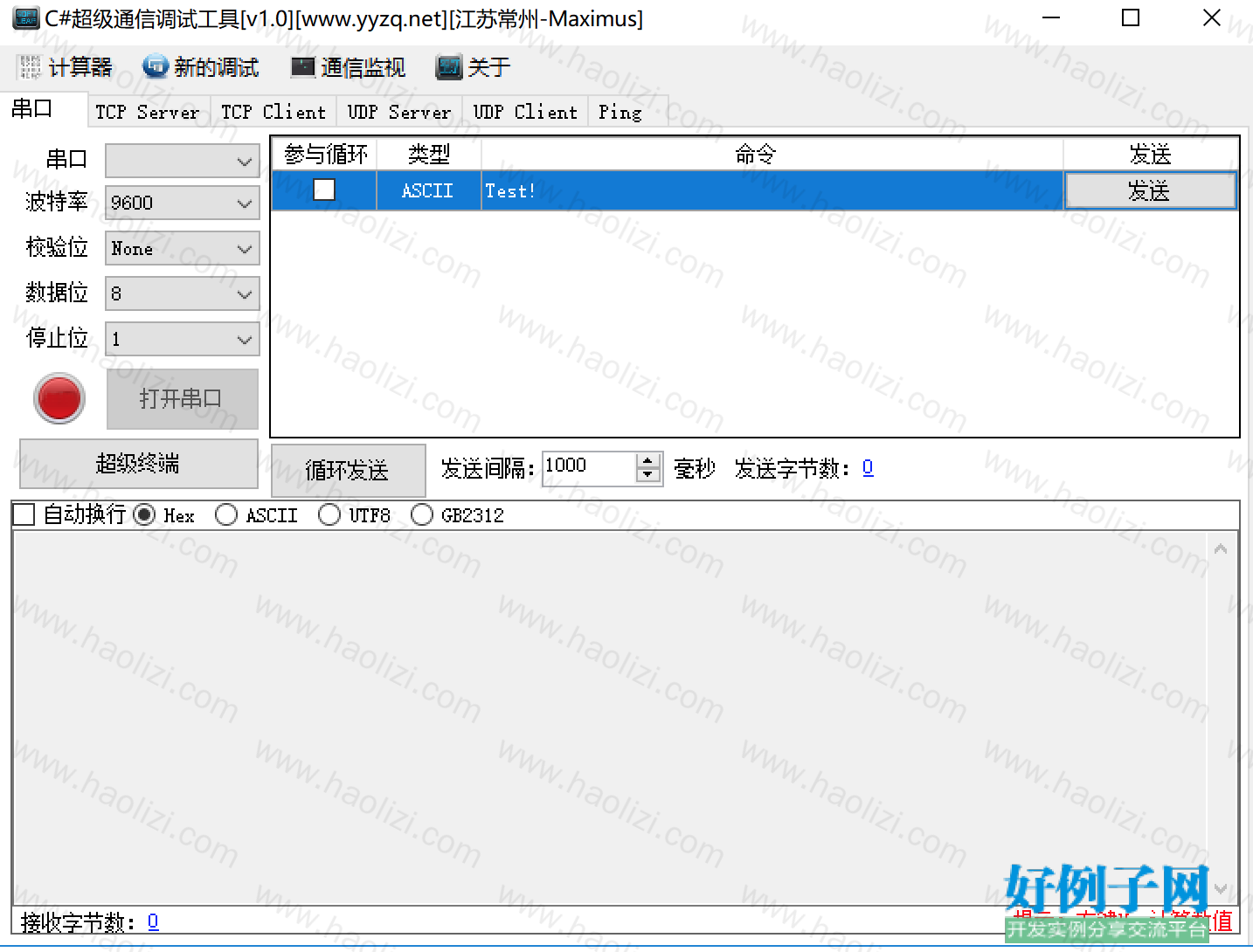This screenshot has width=1253, height=952.
Task: Tick the 参与循环 checkbox in Test! row
Action: pyautogui.click(x=324, y=190)
